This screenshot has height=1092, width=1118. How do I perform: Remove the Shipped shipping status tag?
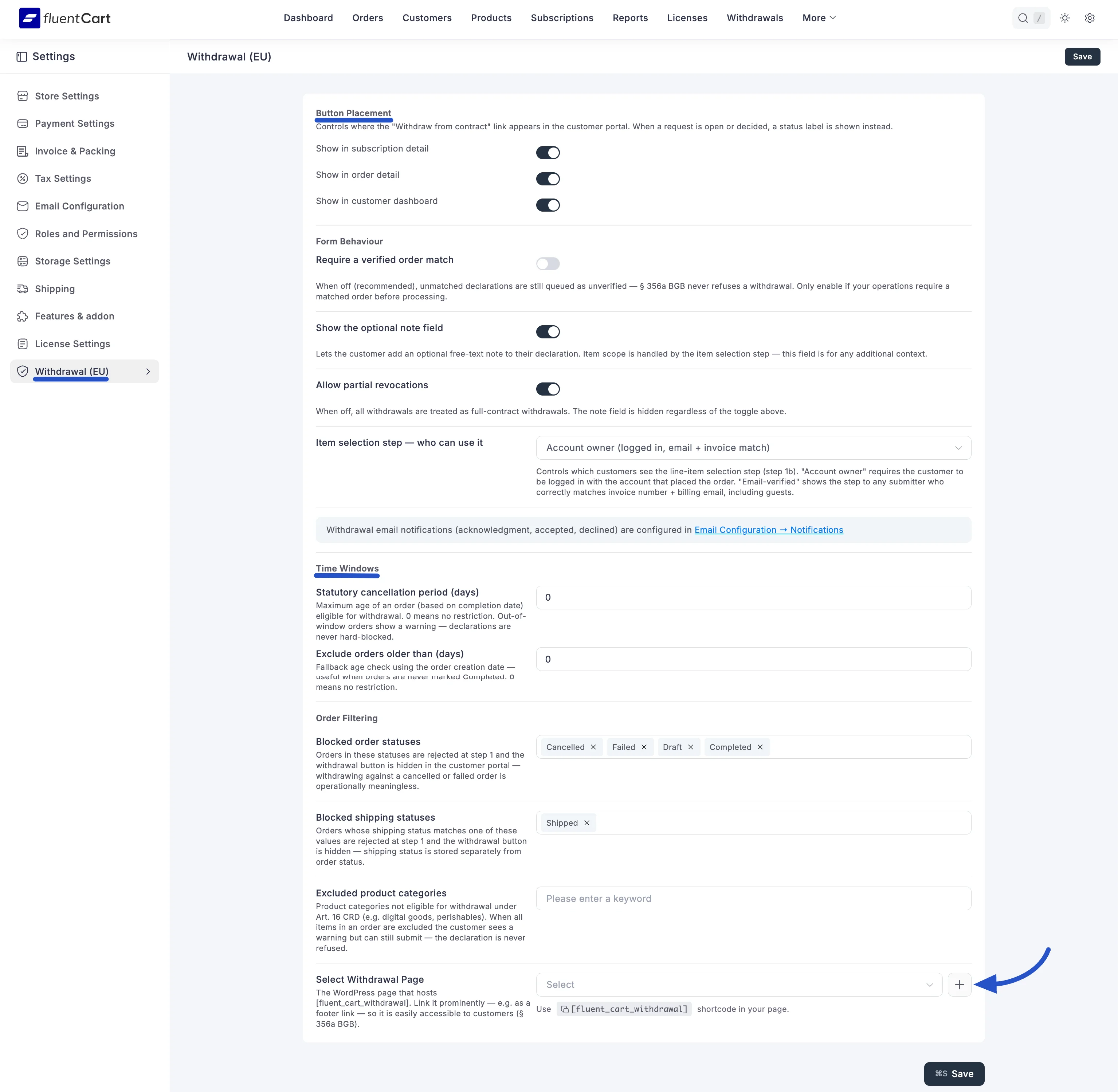coord(587,822)
